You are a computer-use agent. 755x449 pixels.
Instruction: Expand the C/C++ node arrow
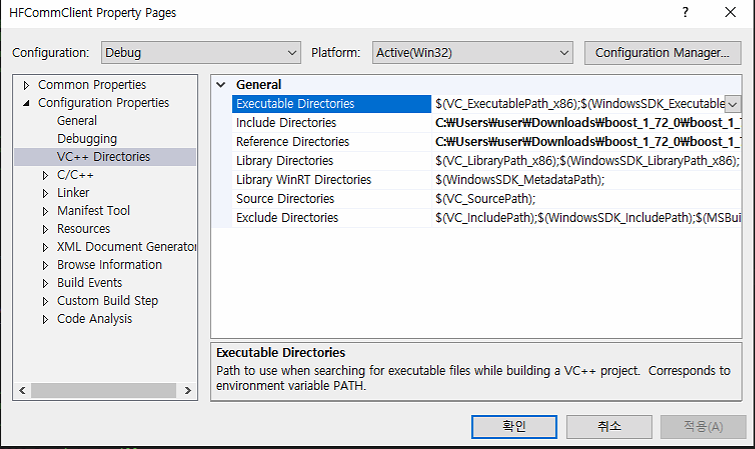tap(45, 175)
